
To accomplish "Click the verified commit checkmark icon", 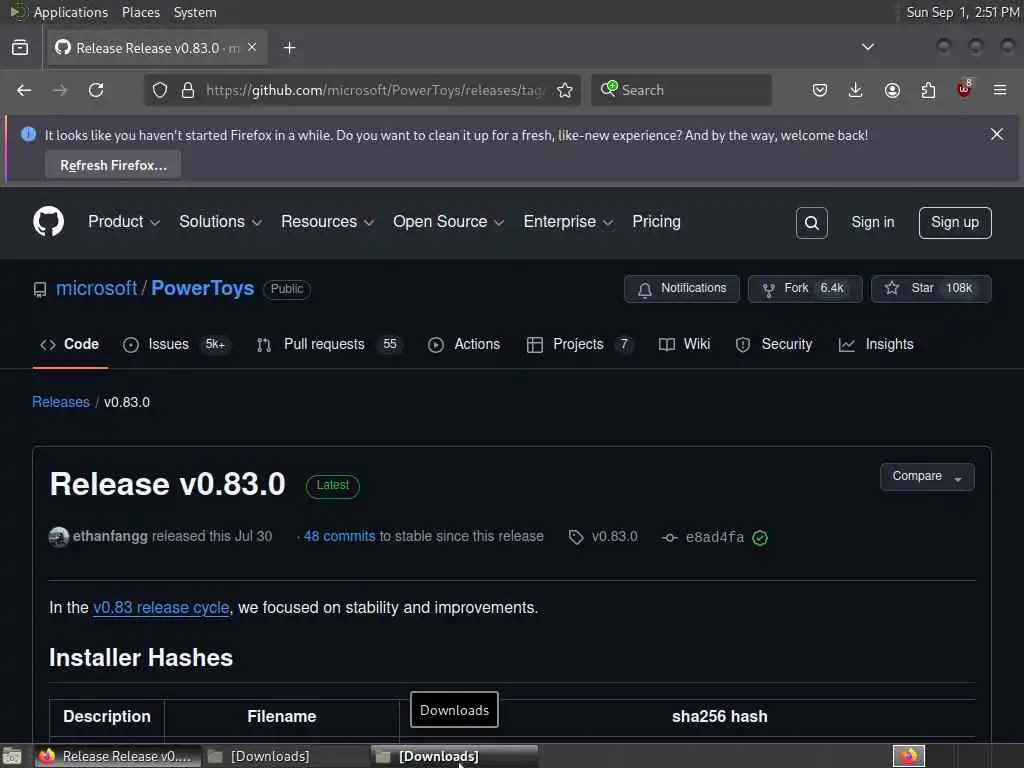I will click(x=760, y=537).
